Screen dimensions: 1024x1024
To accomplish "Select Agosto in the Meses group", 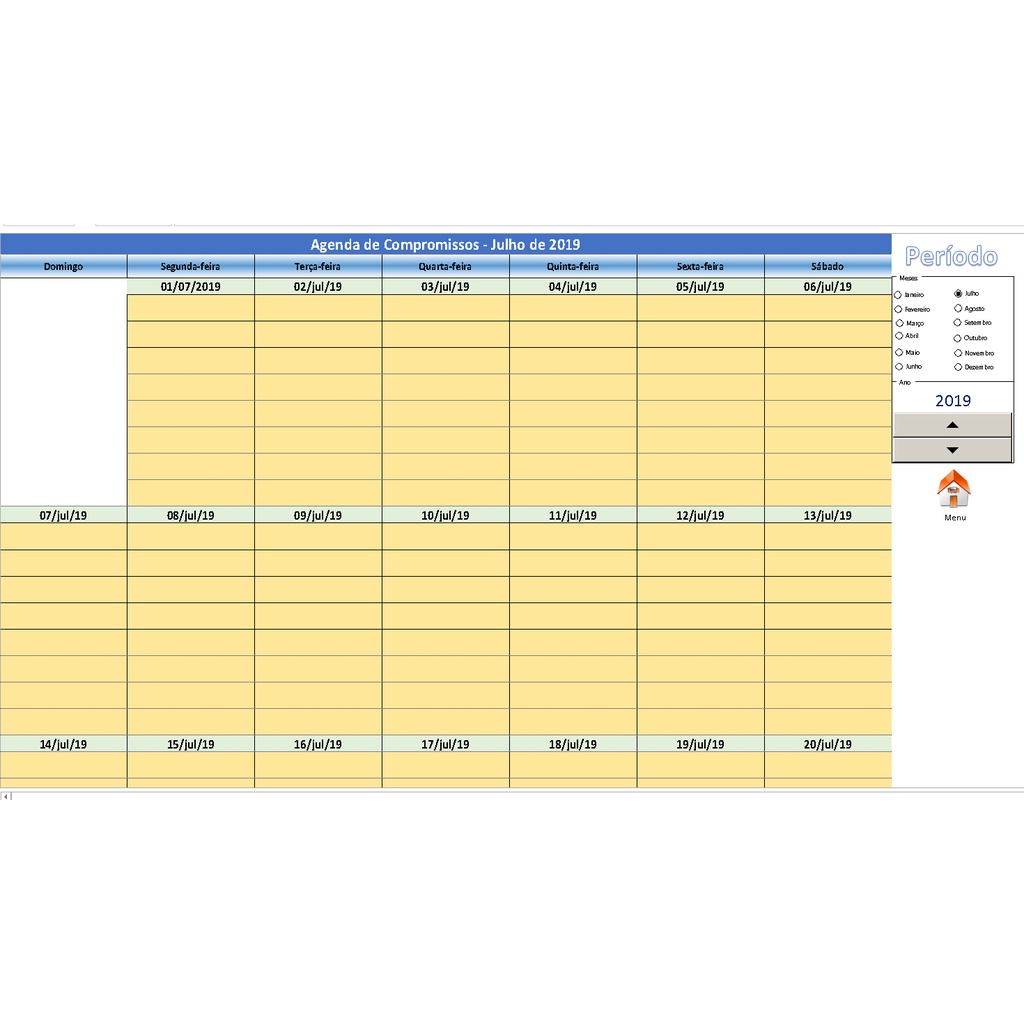I will pos(957,309).
